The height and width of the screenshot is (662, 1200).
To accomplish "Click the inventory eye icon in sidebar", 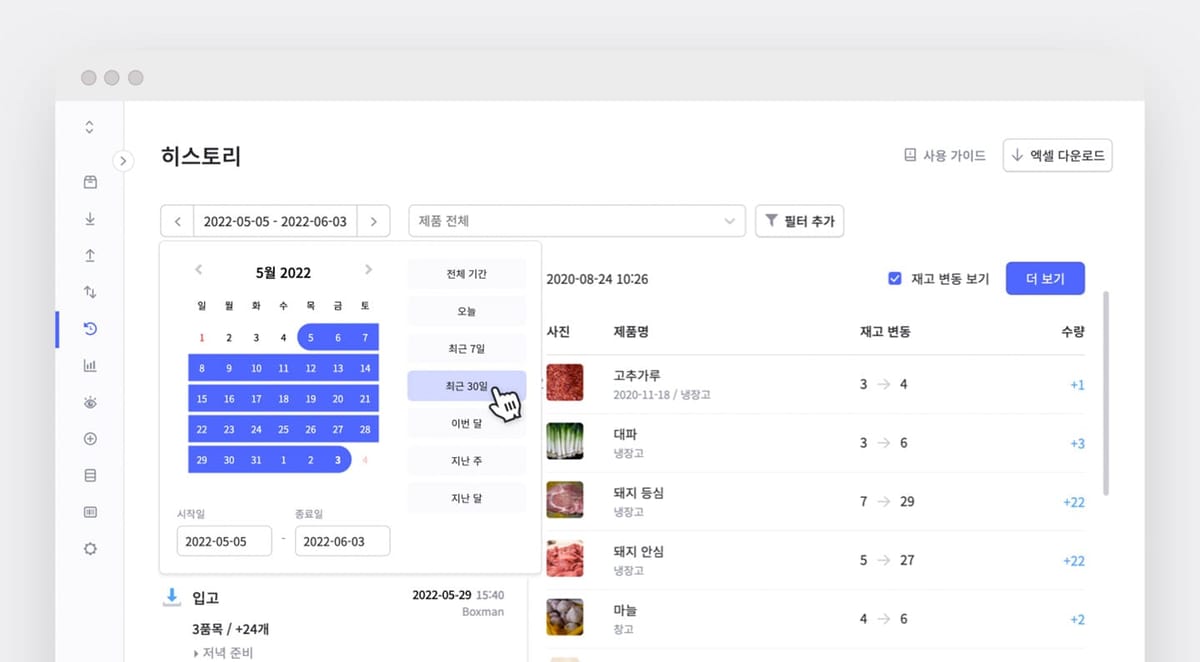I will tap(90, 401).
